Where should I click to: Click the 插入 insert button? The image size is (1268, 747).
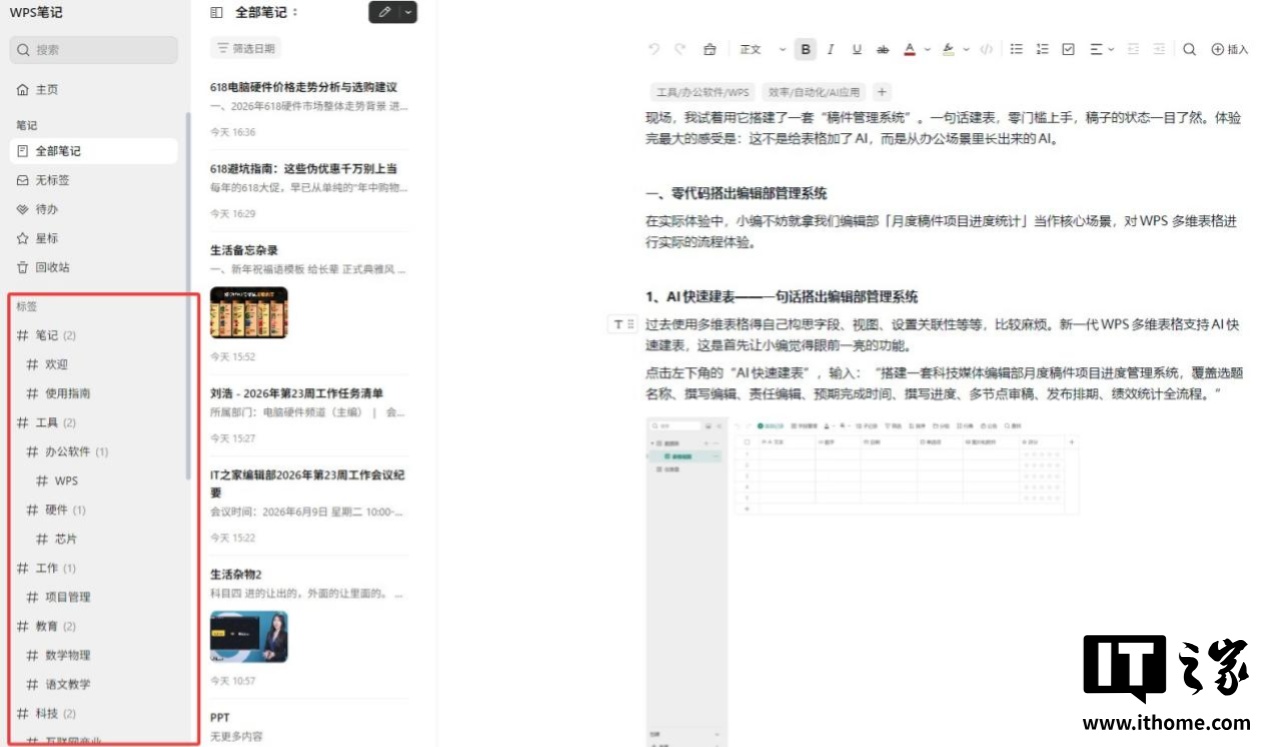coord(1230,49)
